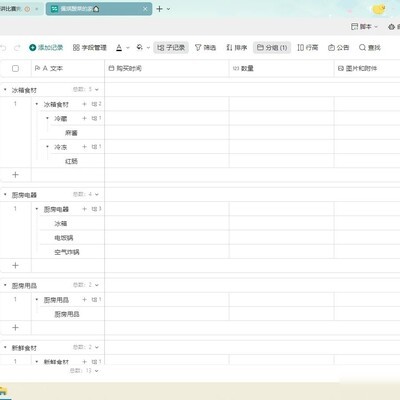The width and height of the screenshot is (400, 400).
Task: Add a new row to the 厨房电器 group
Action: click(x=15, y=265)
